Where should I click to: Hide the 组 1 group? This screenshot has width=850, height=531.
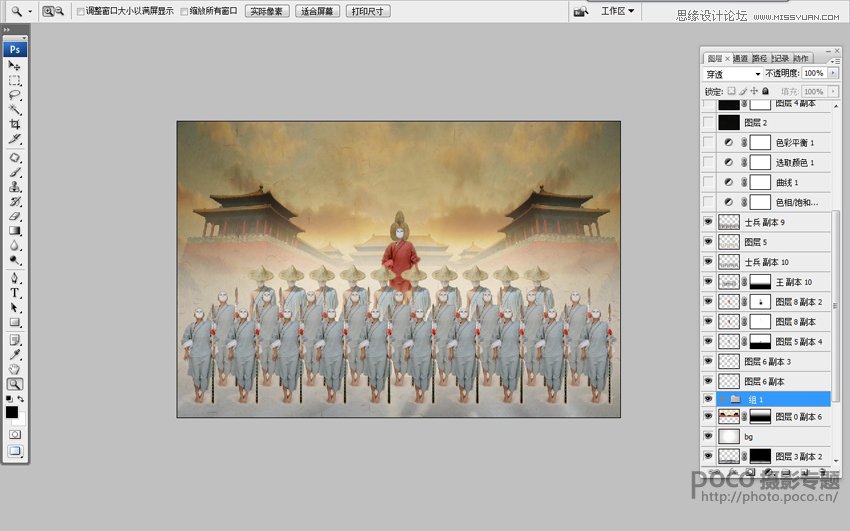708,399
